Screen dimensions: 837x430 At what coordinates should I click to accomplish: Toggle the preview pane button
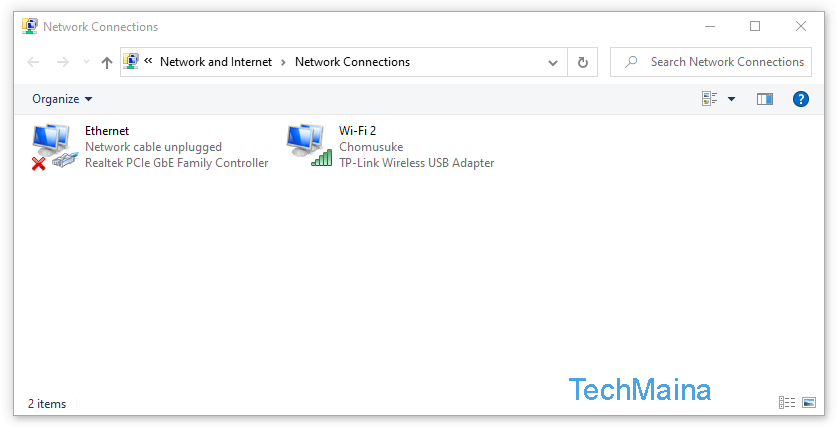764,99
